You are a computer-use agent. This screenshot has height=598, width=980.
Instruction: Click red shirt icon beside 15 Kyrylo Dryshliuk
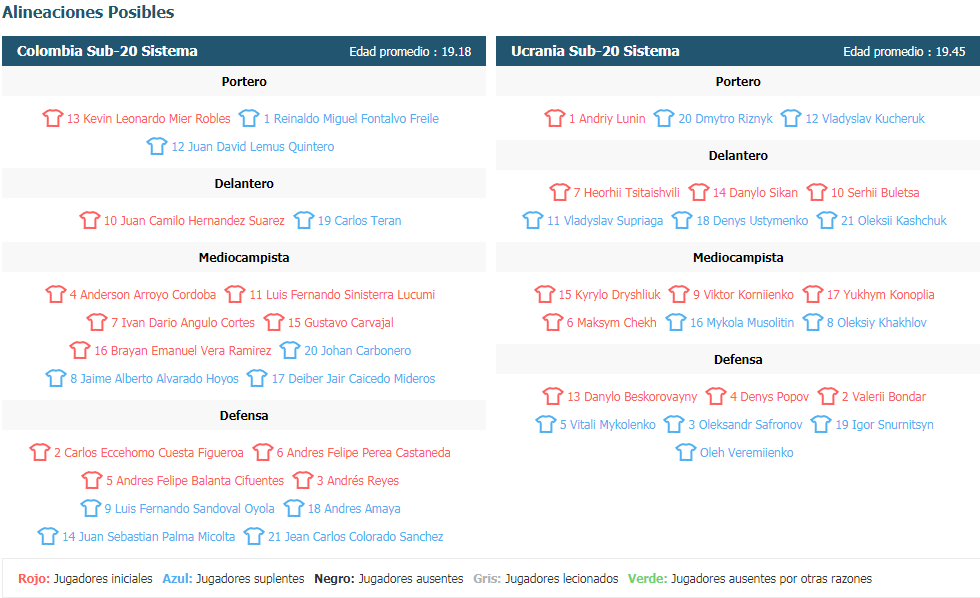544,293
